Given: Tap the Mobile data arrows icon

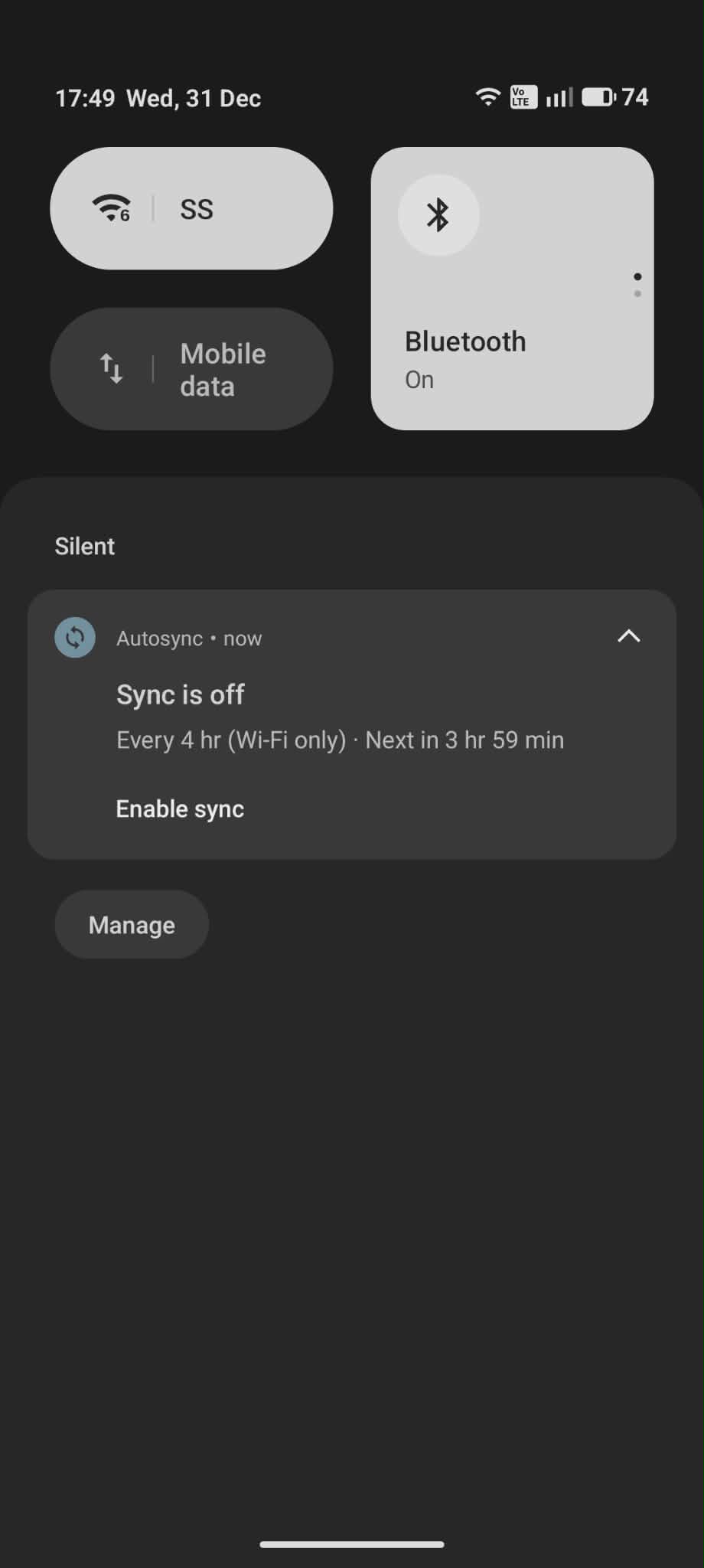Looking at the screenshot, I should pyautogui.click(x=112, y=369).
